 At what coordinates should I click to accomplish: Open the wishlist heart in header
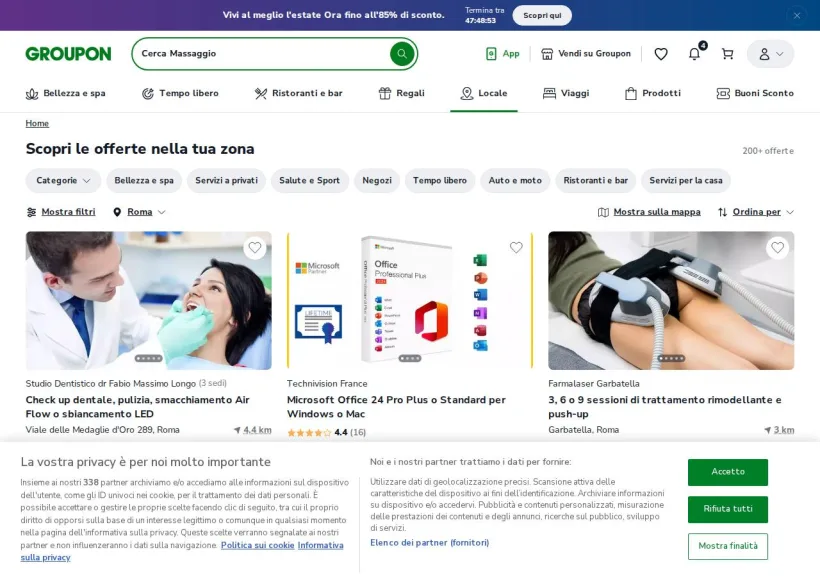[x=661, y=54]
